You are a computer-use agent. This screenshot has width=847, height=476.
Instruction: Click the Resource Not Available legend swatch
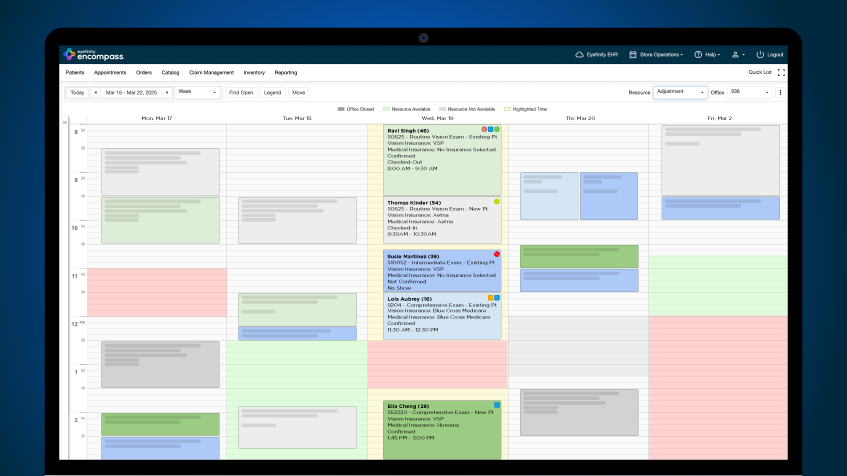pyautogui.click(x=442, y=109)
